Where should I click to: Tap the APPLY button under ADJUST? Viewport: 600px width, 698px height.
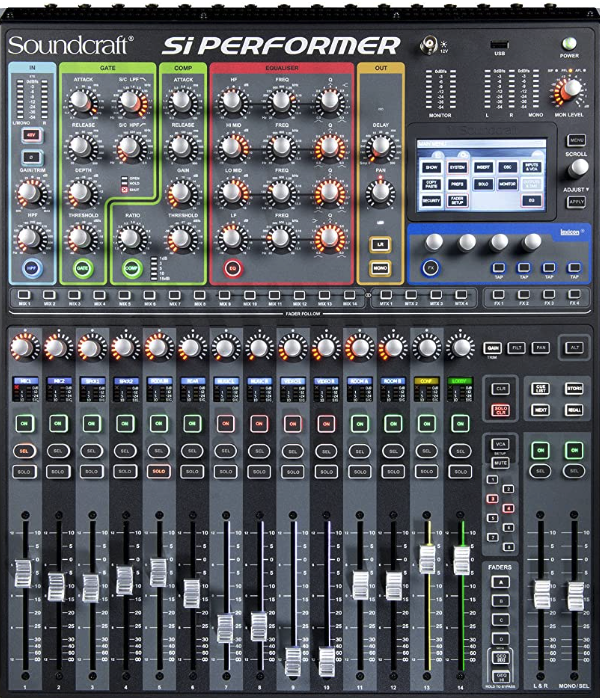tap(576, 202)
